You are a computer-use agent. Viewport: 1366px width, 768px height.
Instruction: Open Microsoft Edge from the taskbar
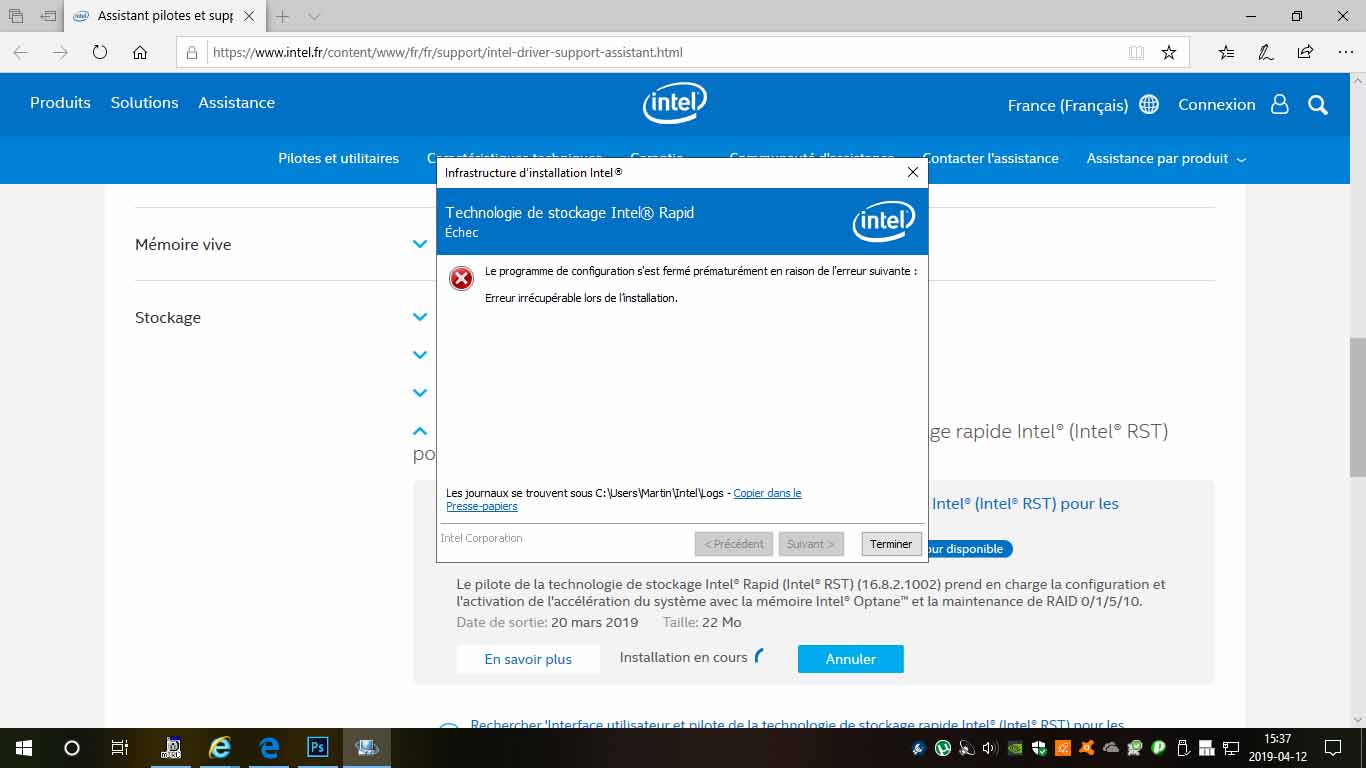coord(268,747)
